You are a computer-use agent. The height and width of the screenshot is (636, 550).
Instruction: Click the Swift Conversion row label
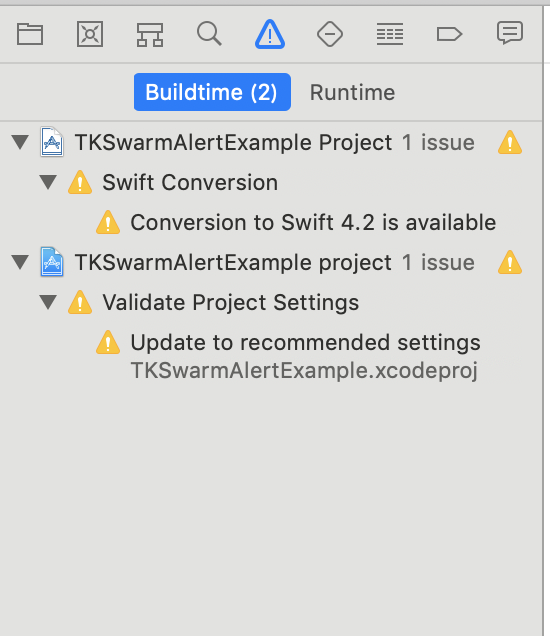tap(190, 183)
